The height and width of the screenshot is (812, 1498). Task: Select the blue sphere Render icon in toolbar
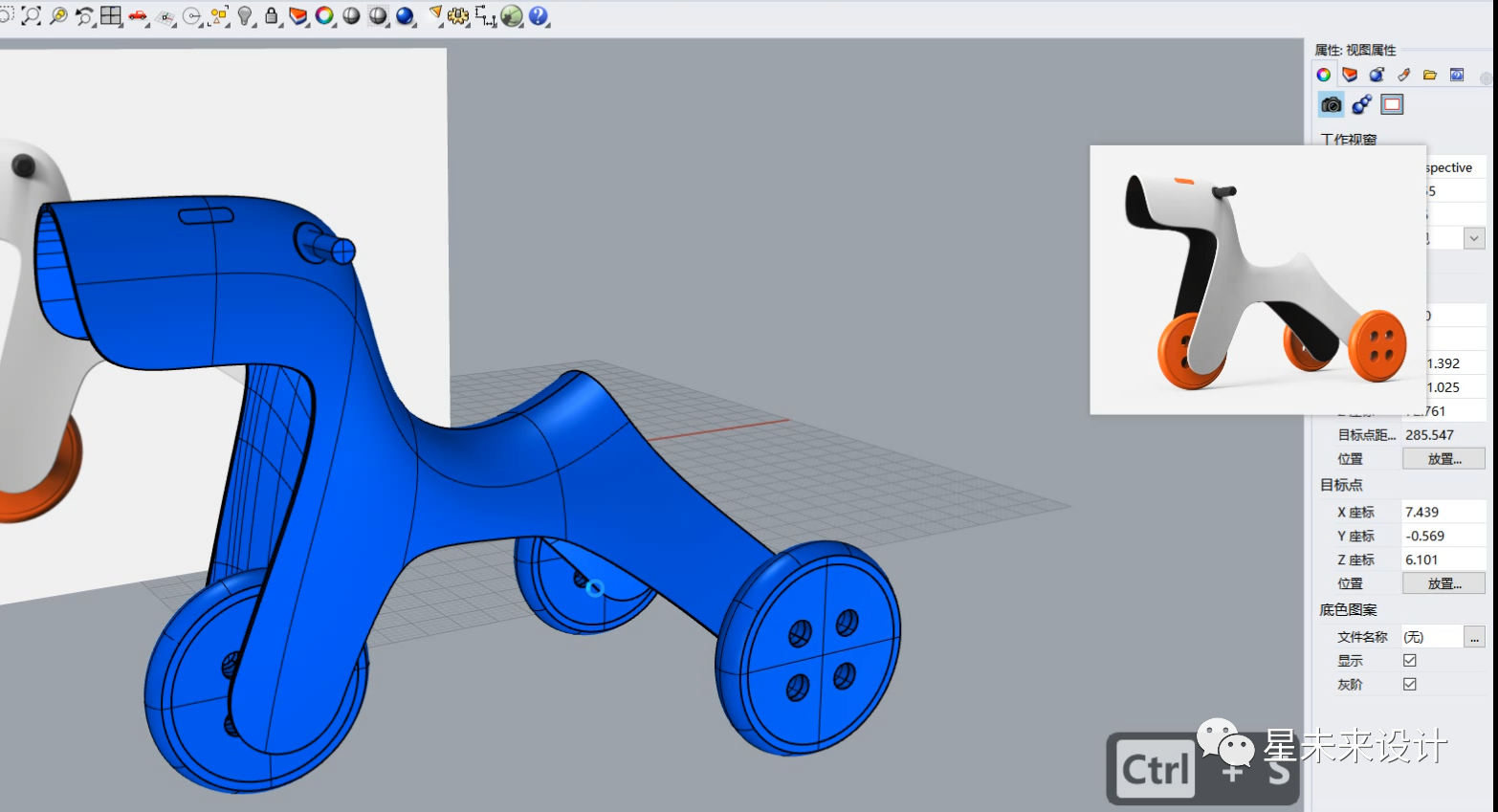[x=406, y=16]
